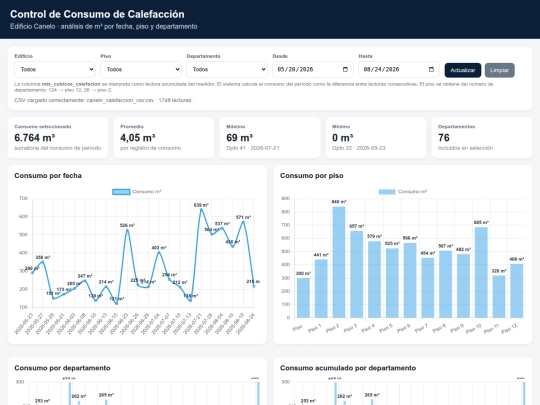Click the 'Consumo por departamento' chart heading
Image resolution: width=540 pixels, height=405 pixels.
coord(62,368)
